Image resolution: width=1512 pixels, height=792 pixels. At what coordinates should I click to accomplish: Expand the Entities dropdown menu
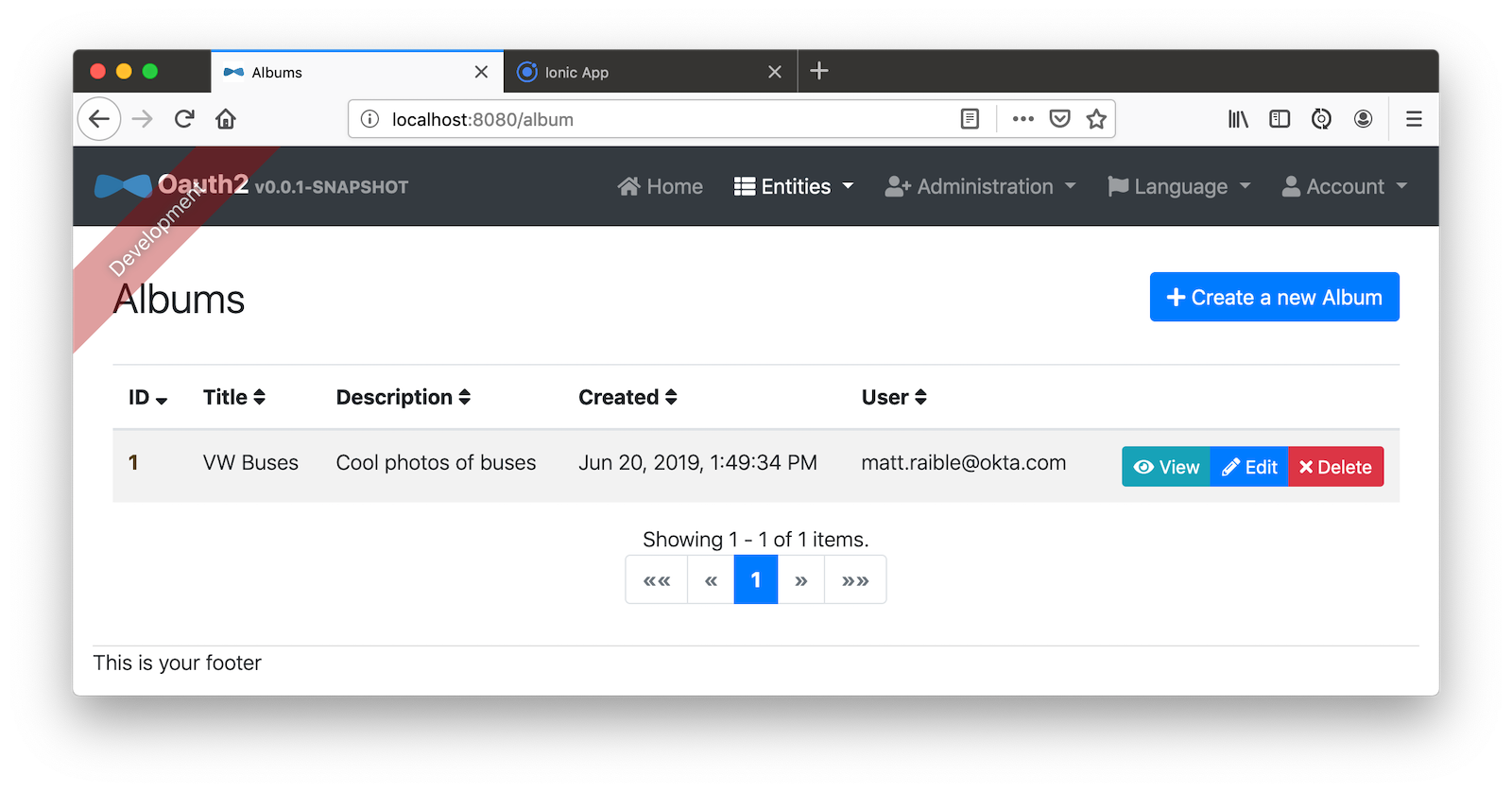794,187
